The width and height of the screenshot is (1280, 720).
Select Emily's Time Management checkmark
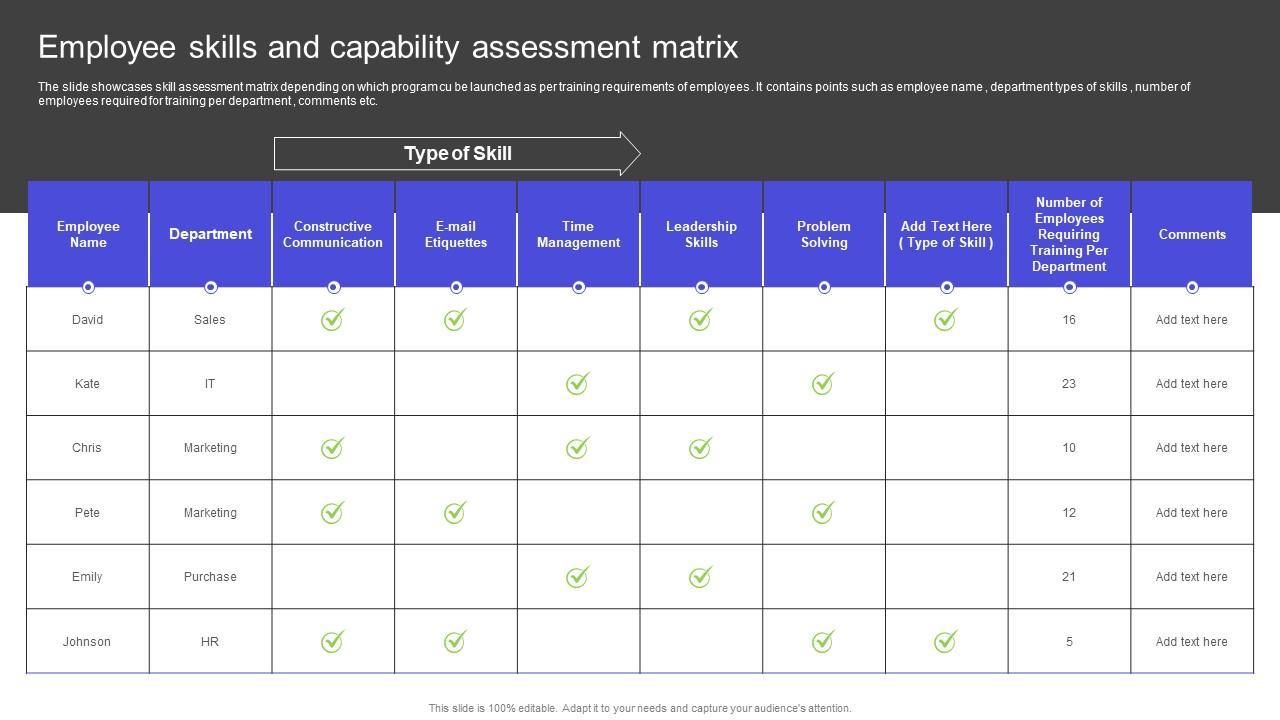tap(577, 577)
